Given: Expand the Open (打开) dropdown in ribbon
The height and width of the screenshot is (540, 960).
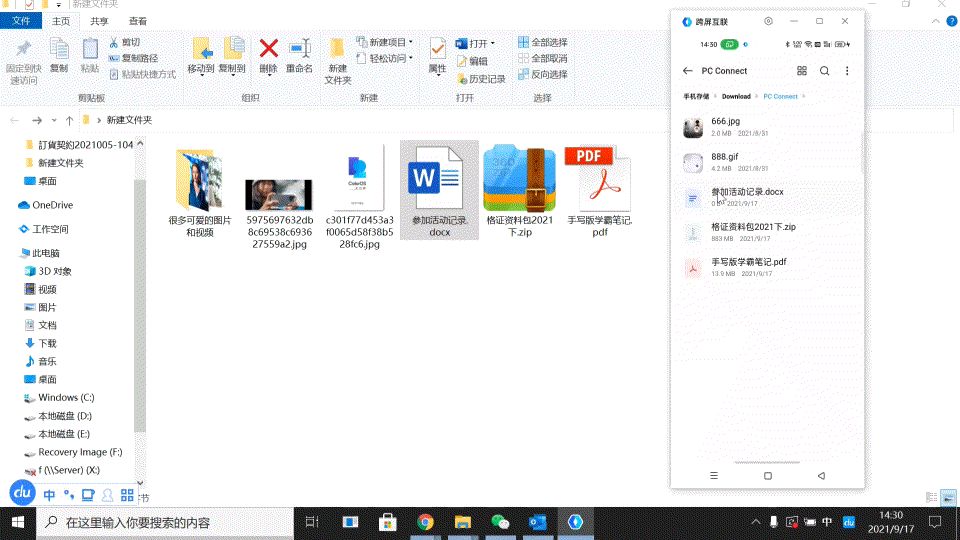Looking at the screenshot, I should click(x=479, y=43).
